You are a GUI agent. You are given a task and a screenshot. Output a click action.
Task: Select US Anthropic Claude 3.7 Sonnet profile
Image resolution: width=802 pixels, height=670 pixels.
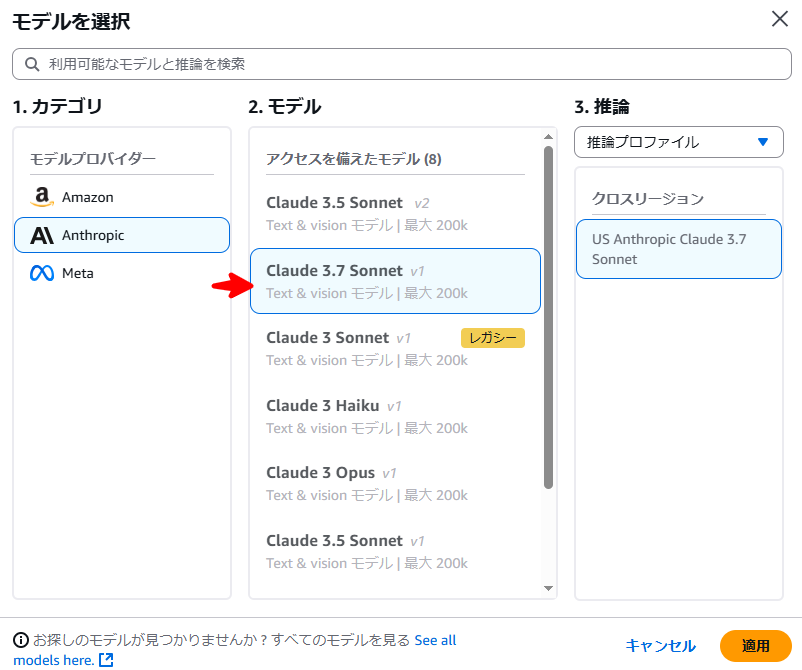tap(679, 249)
